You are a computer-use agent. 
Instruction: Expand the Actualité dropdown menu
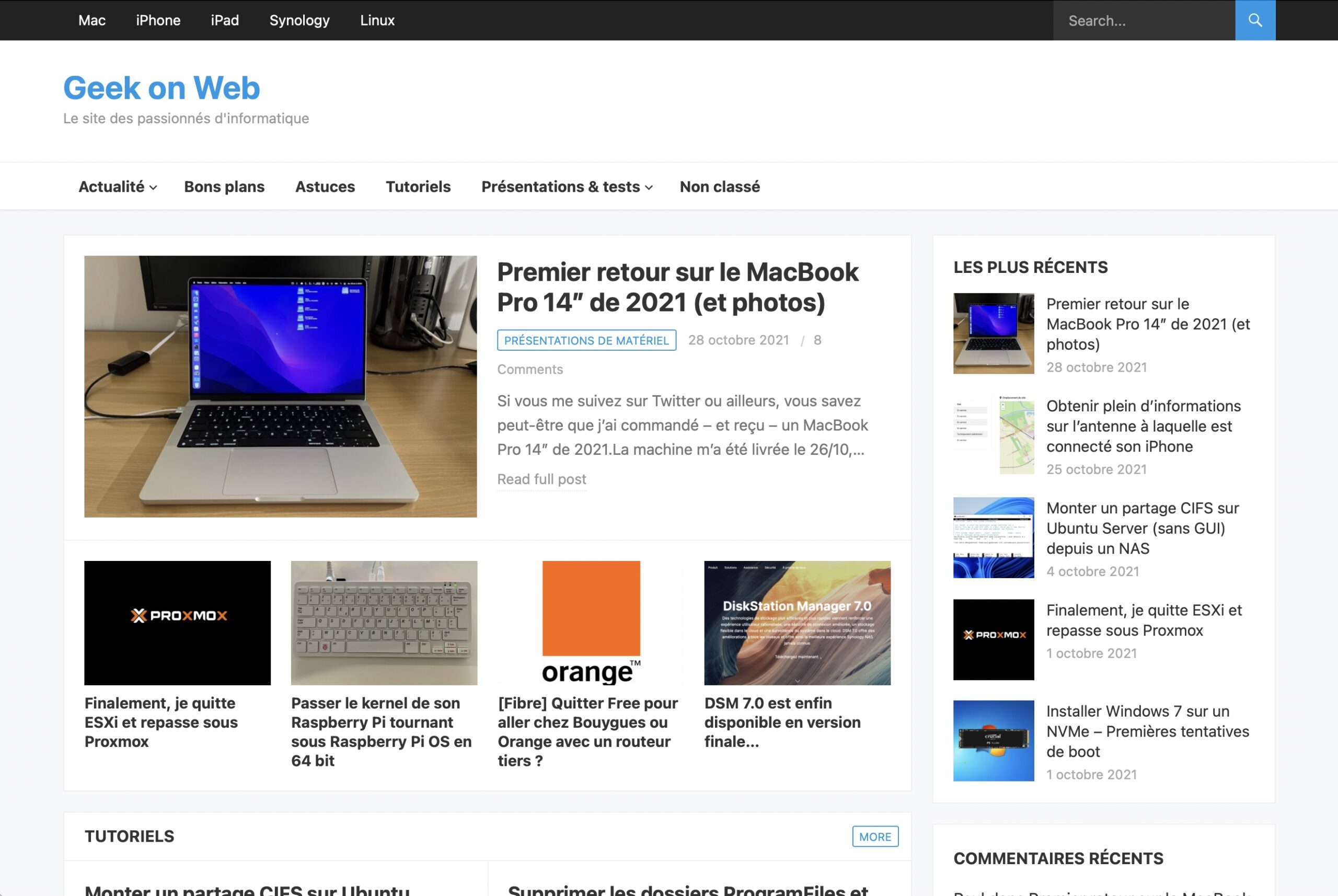coord(118,187)
